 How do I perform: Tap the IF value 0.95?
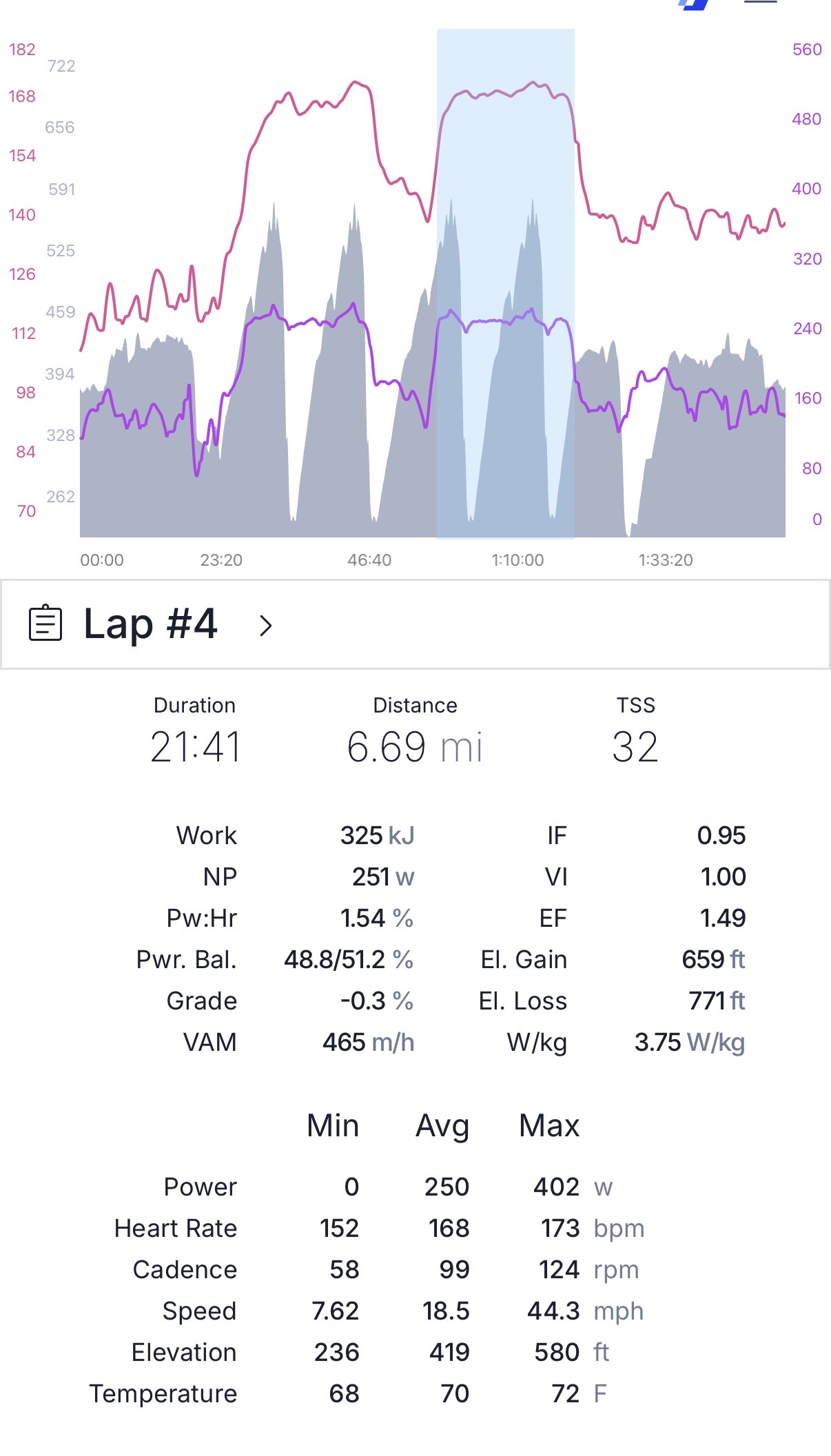point(721,835)
